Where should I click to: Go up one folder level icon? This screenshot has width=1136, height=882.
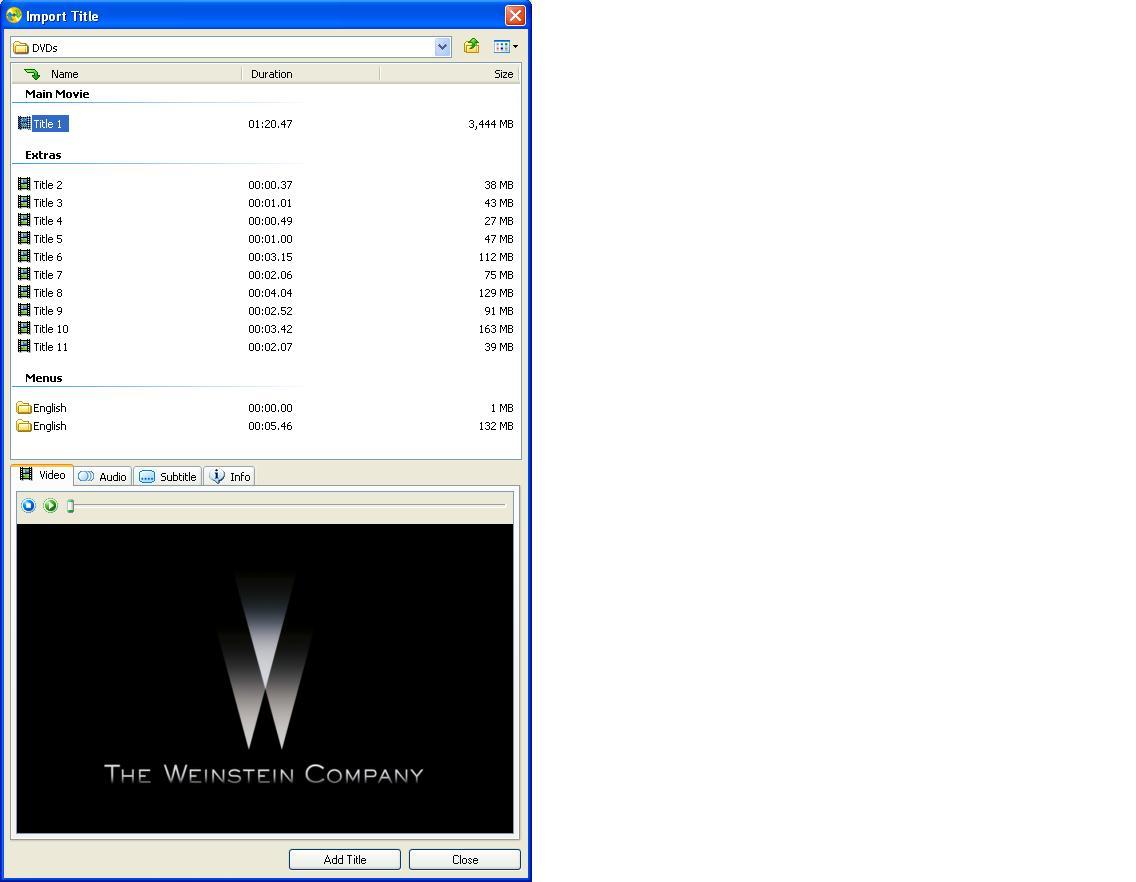pyautogui.click(x=472, y=46)
